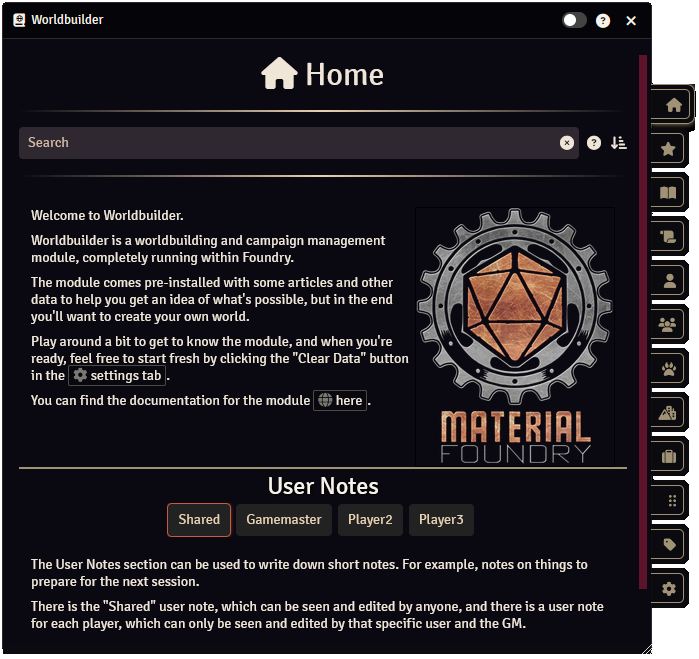Click the window resize handle corner
Screen dimensions: 699x659
pyautogui.click(x=646, y=649)
